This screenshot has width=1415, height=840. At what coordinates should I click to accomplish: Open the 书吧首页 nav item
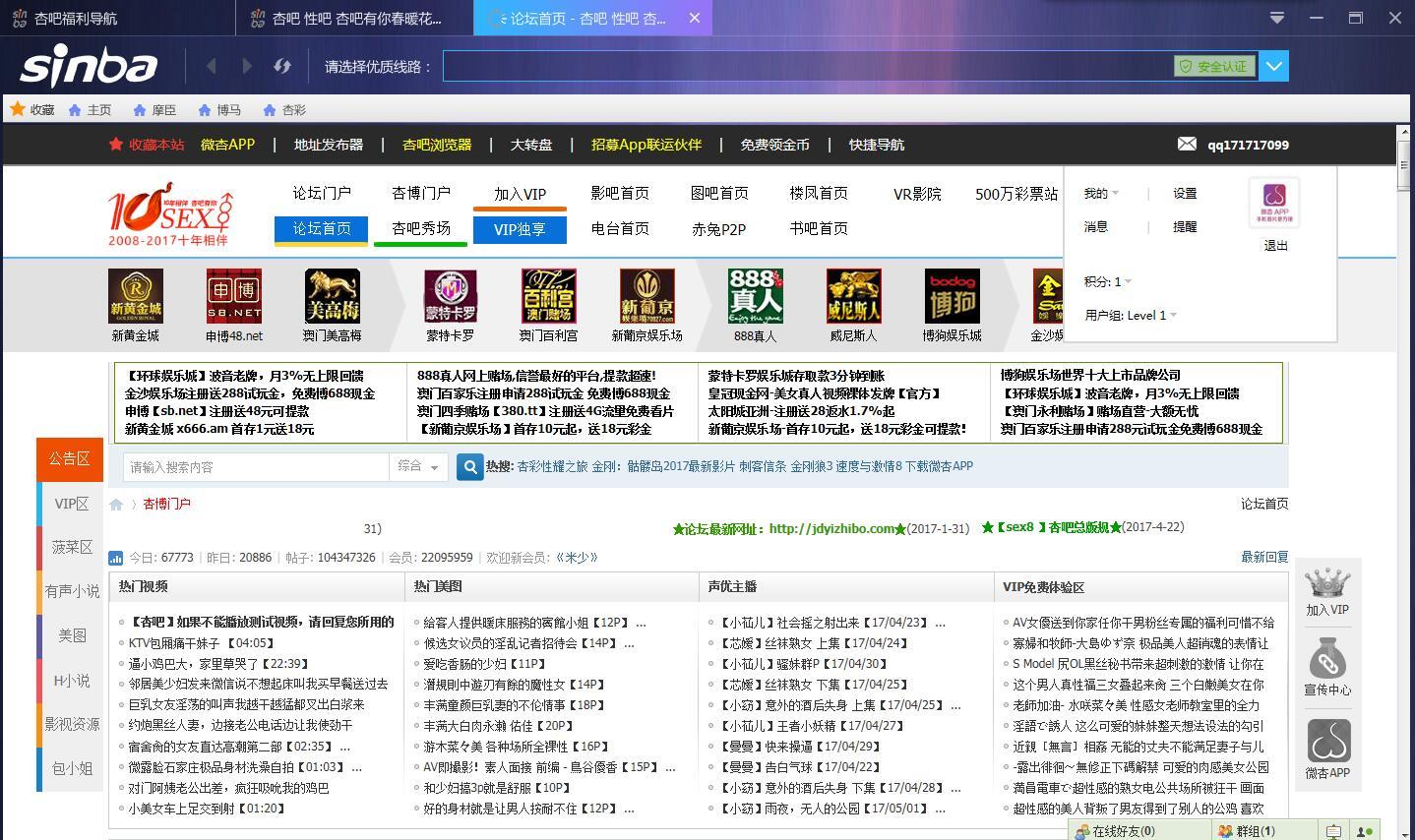pos(819,228)
